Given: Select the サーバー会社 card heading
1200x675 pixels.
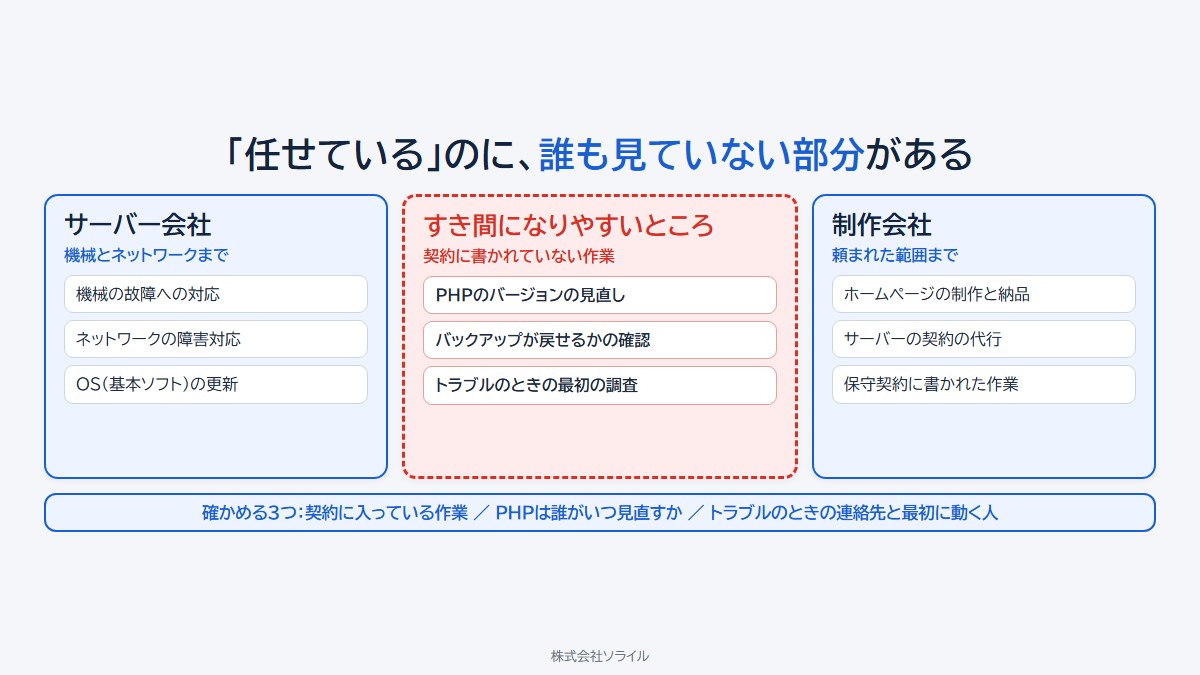Looking at the screenshot, I should pyautogui.click(x=138, y=224).
